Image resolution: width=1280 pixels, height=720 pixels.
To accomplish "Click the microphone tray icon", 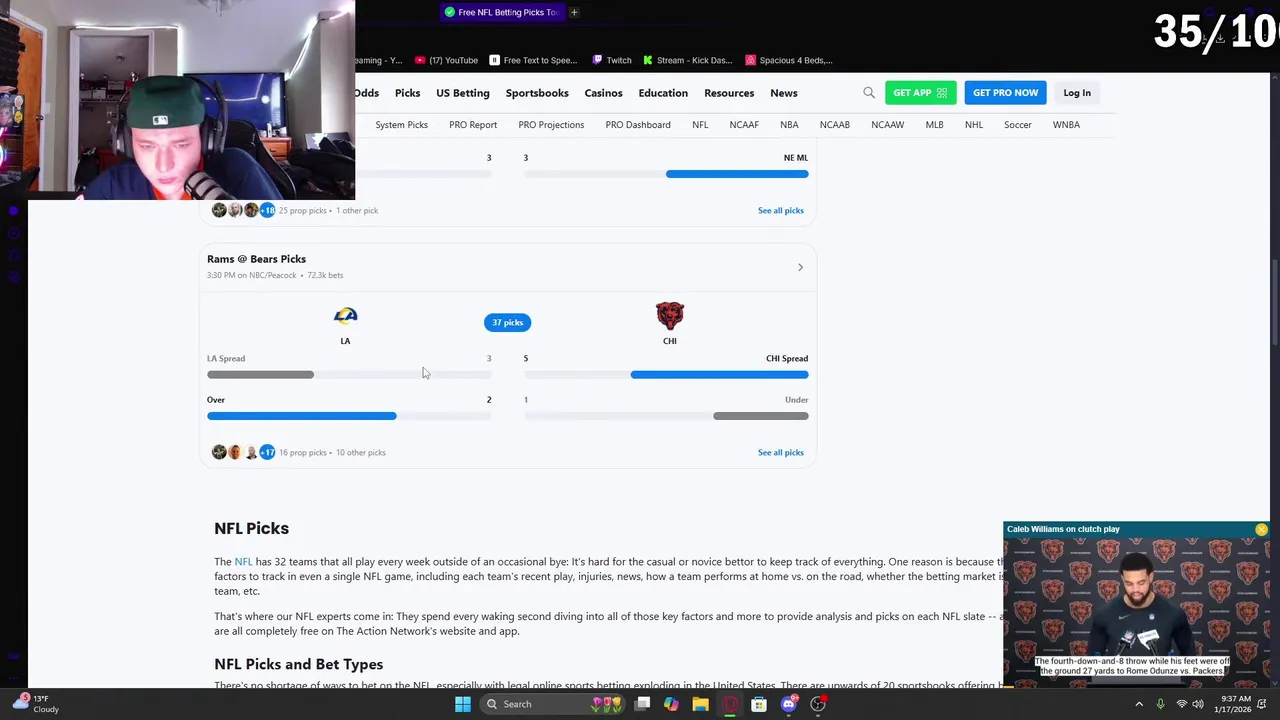I will coord(1160,704).
